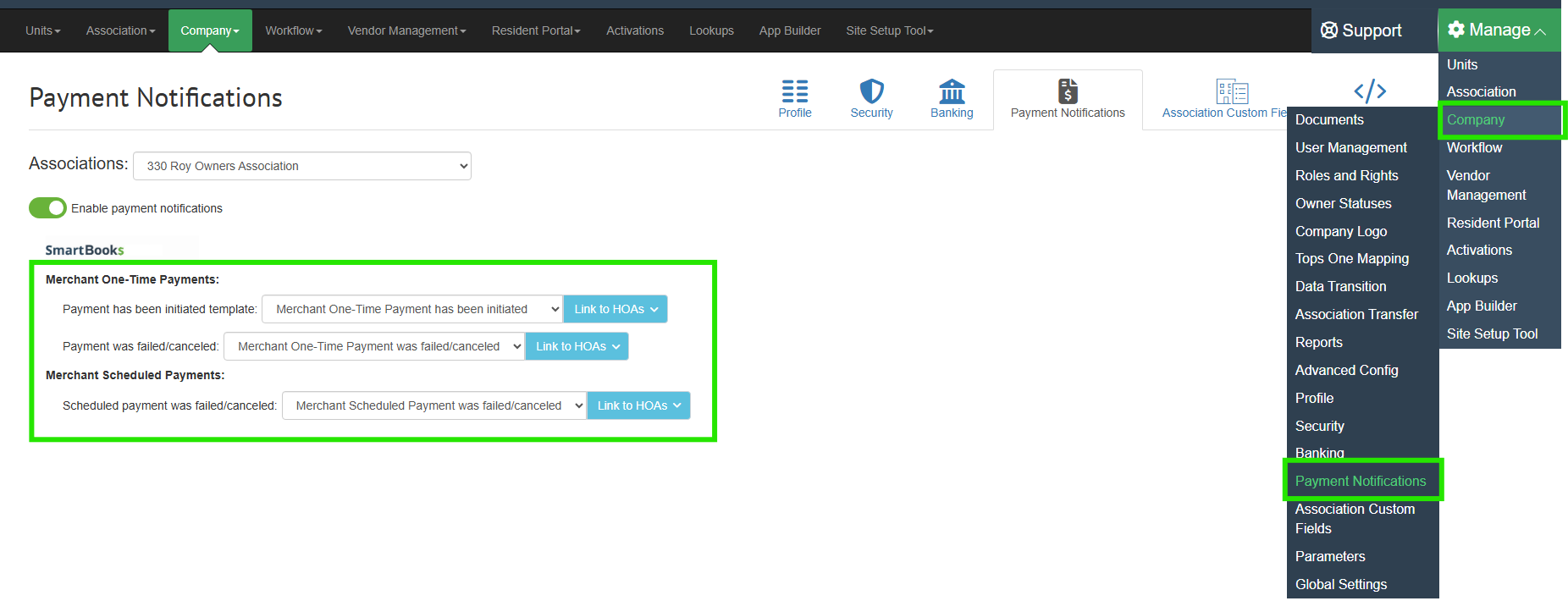Viewport: 1568px width, 612px height.
Task: Open Payment was failed/canceled template dropdown
Action: point(373,346)
